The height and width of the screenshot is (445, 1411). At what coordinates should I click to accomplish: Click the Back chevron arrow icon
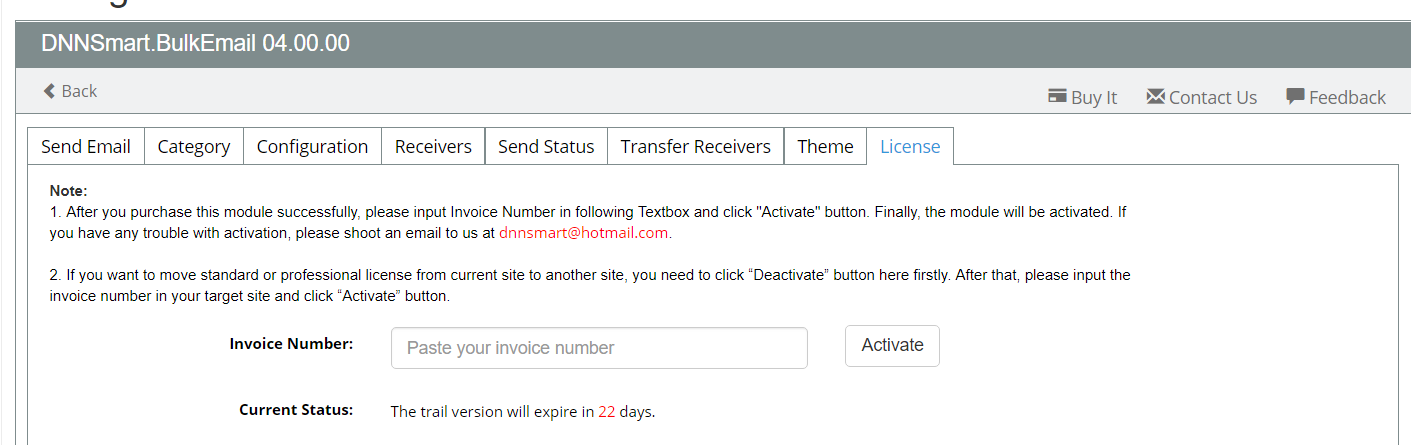click(x=49, y=91)
